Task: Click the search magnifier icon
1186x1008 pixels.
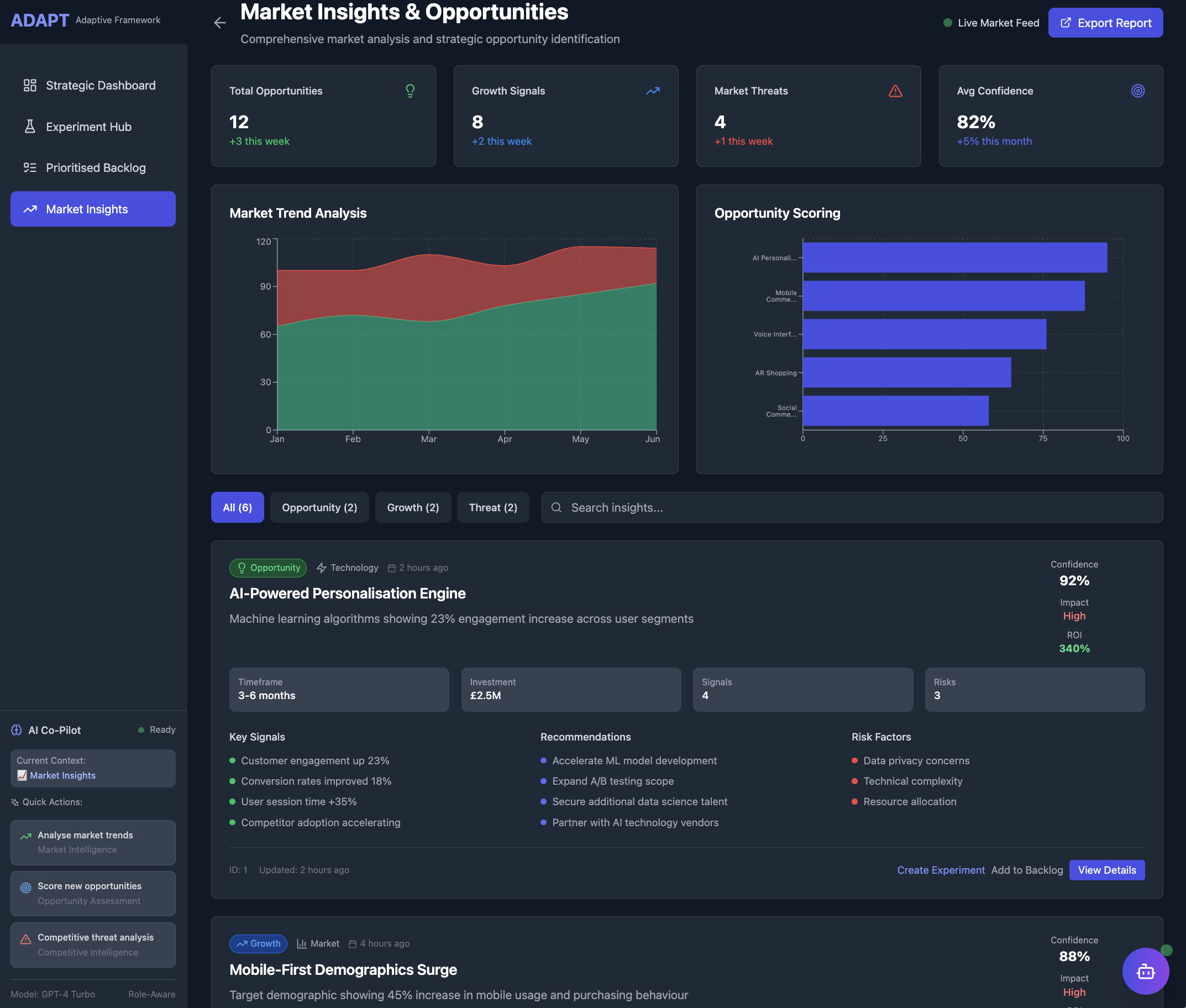Action: [556, 507]
